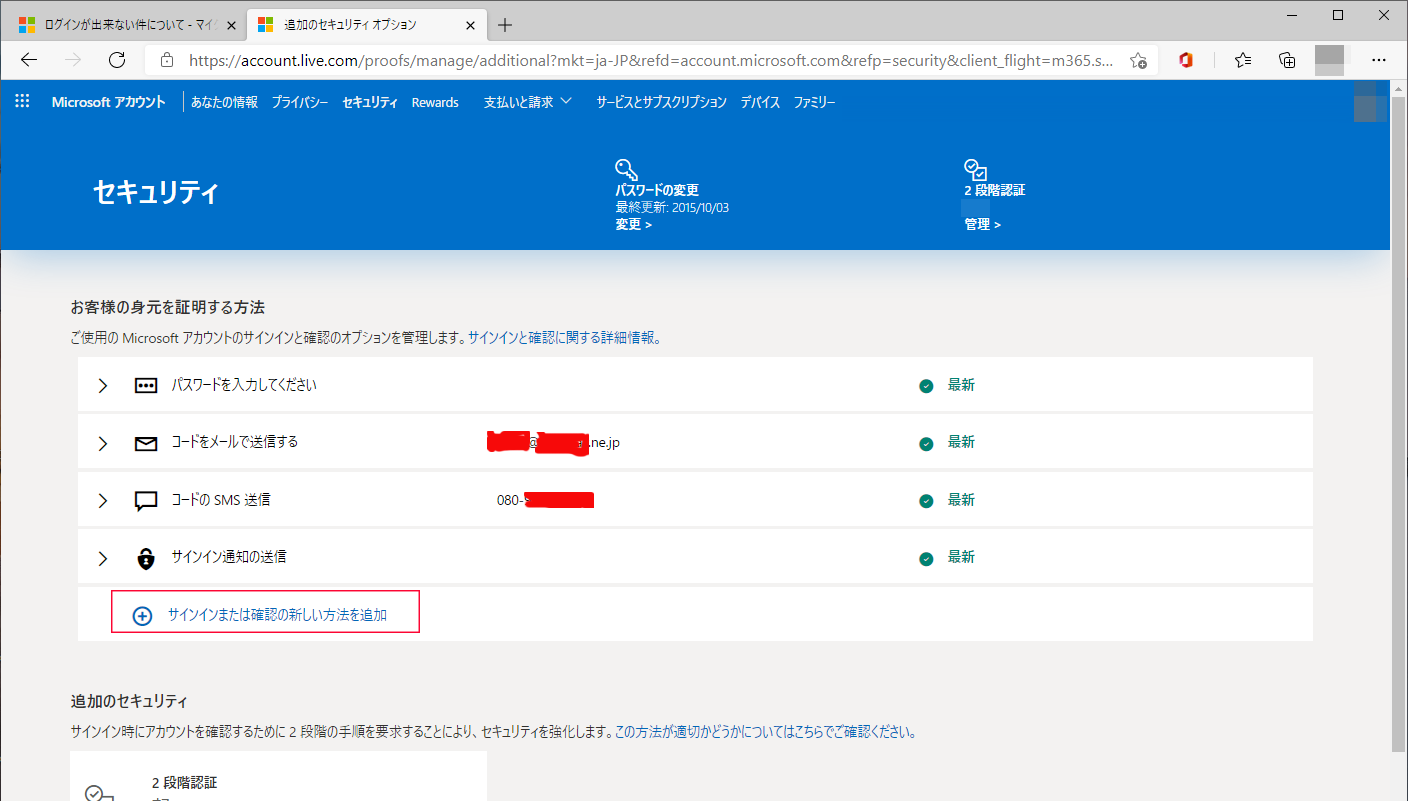This screenshot has height=801, width=1408.
Task: Click the password dots icon
Action: coord(146,385)
